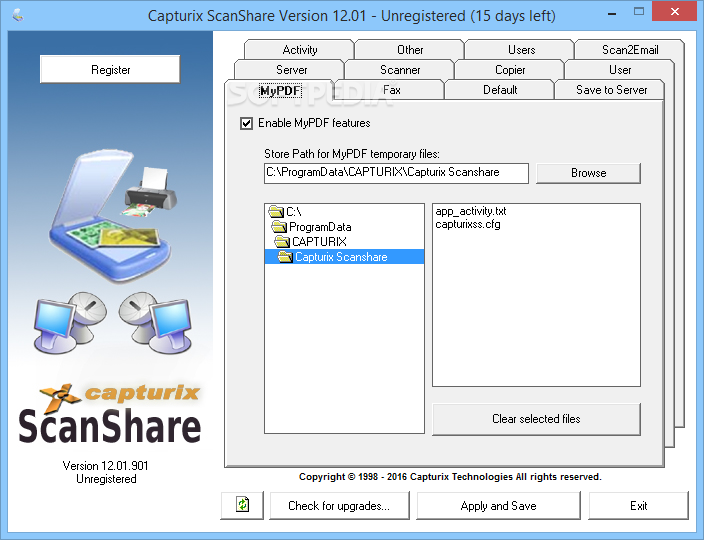Viewport: 704px width, 540px height.
Task: Click the ProgramData folder icon
Action: pyautogui.click(x=279, y=226)
